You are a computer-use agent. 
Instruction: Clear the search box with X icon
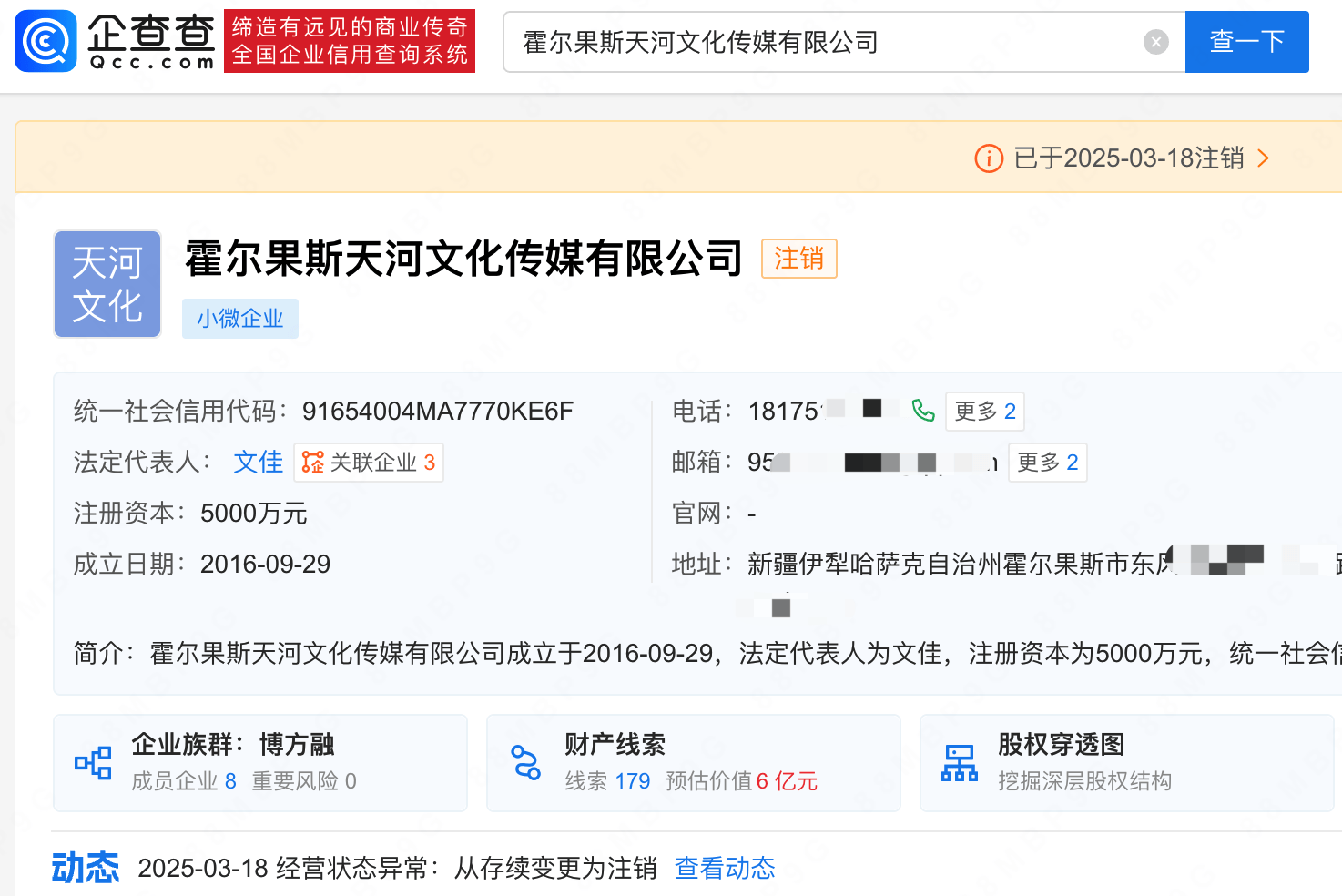[x=1155, y=42]
